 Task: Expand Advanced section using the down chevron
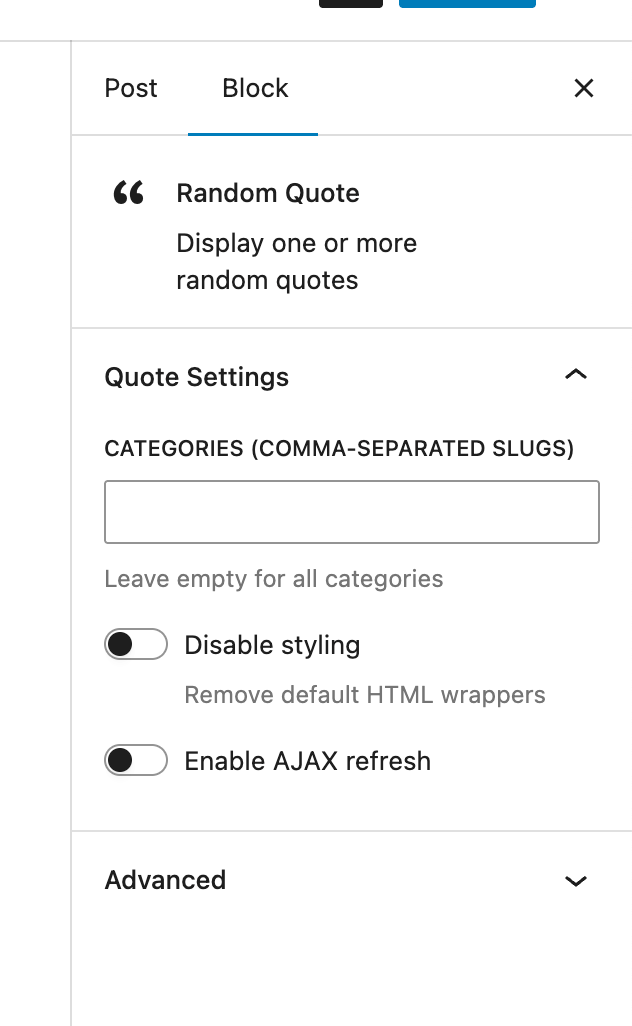[575, 881]
